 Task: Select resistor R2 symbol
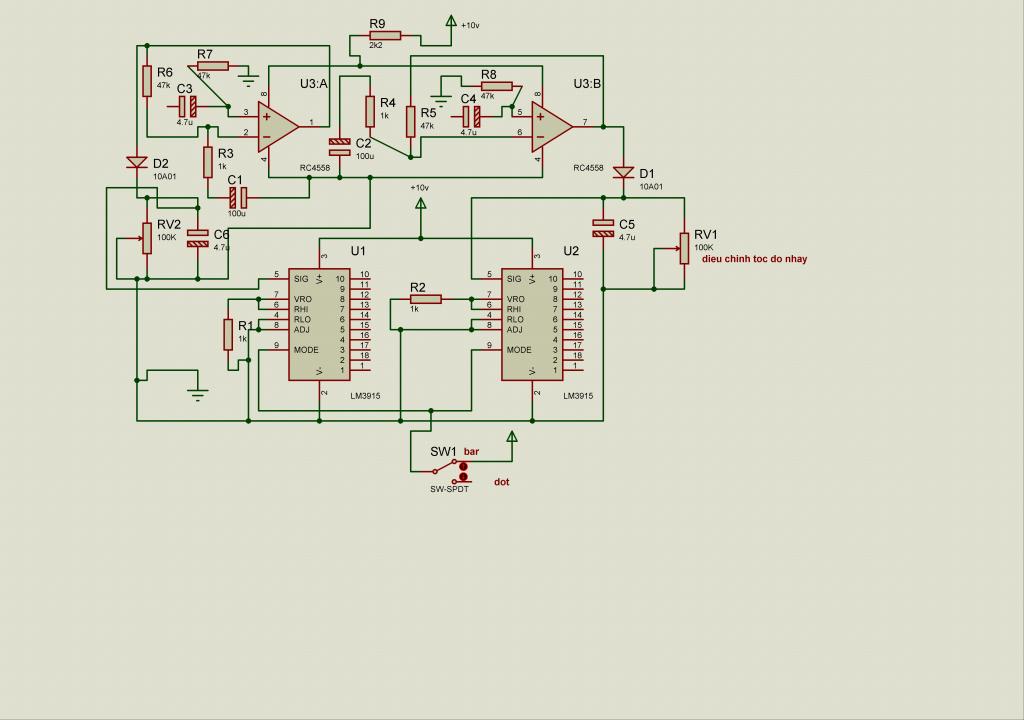pyautogui.click(x=426, y=299)
